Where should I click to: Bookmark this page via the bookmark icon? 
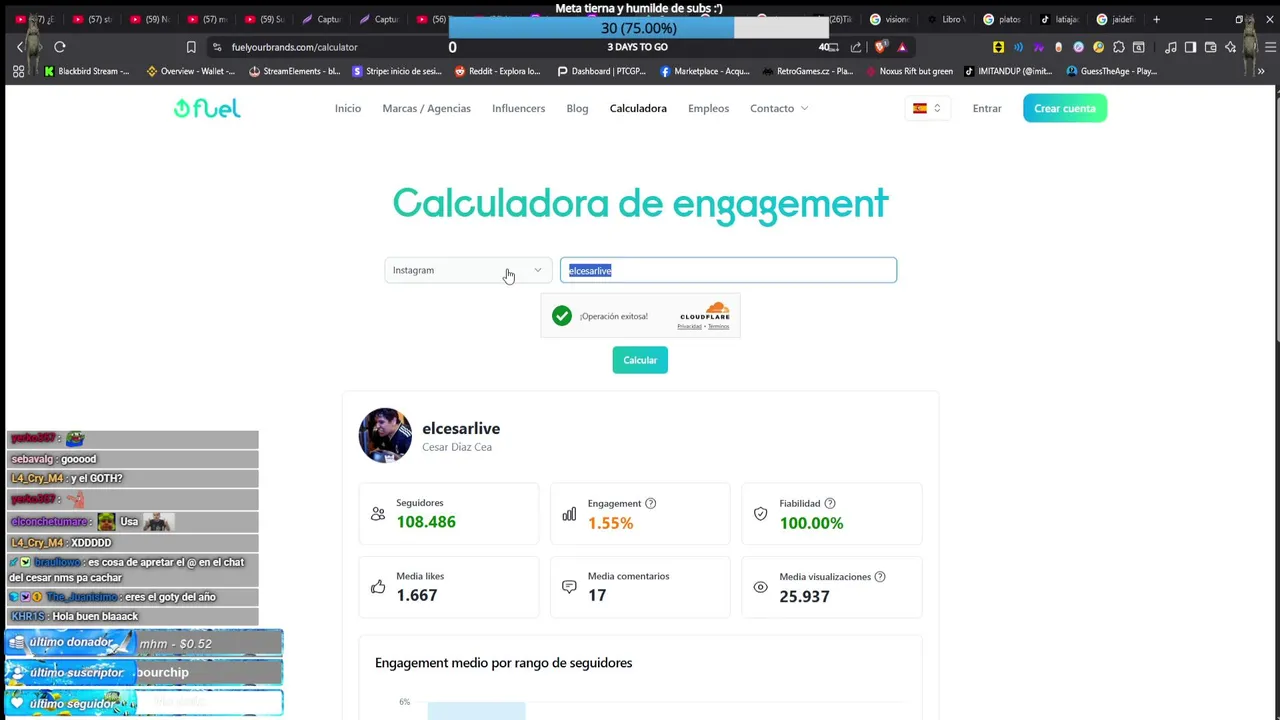[191, 47]
